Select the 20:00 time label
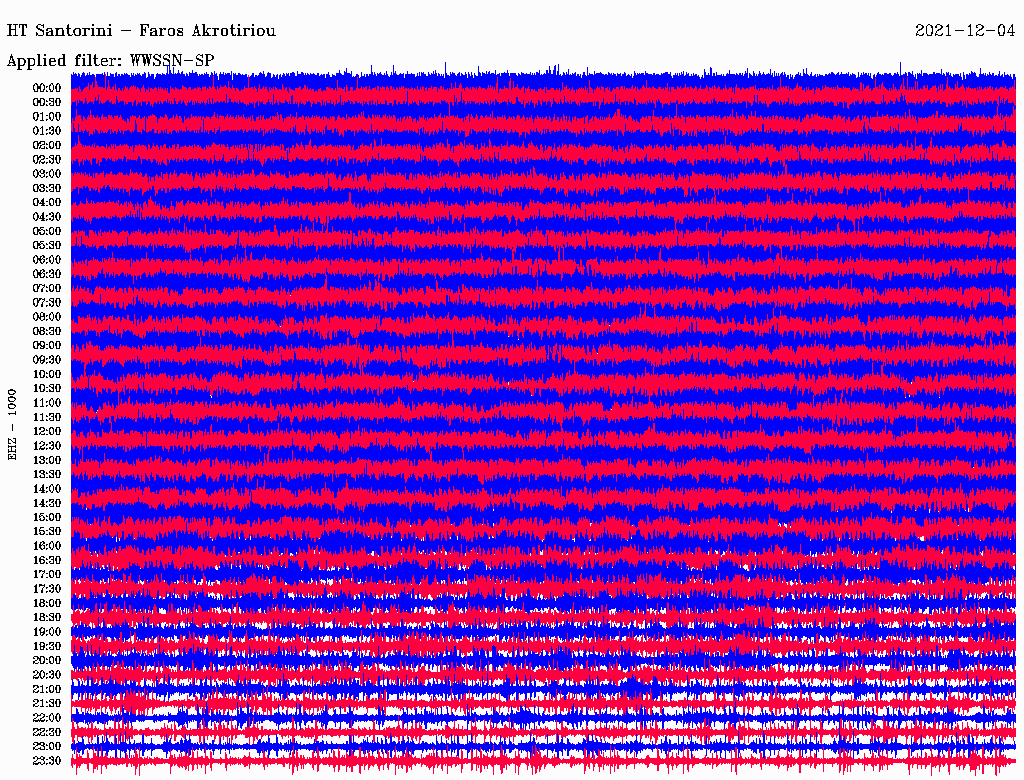The width and height of the screenshot is (1024, 780). tap(46, 660)
